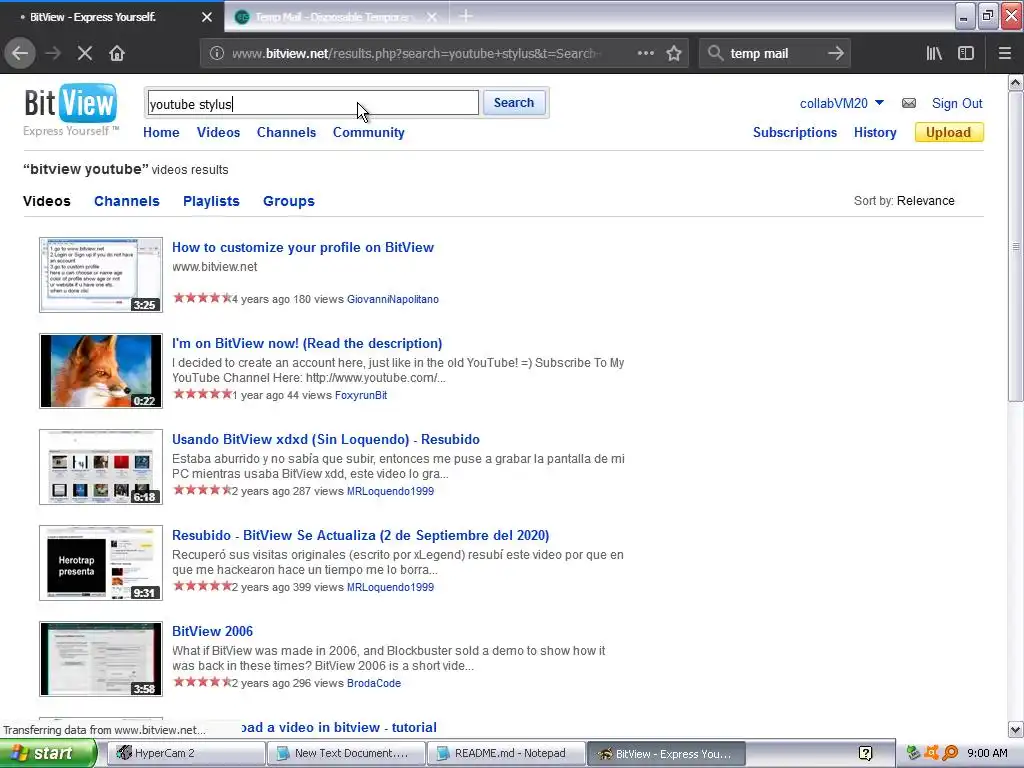Screen dimensions: 1024x768
Task: Stop loading the page
Action: [x=84, y=54]
